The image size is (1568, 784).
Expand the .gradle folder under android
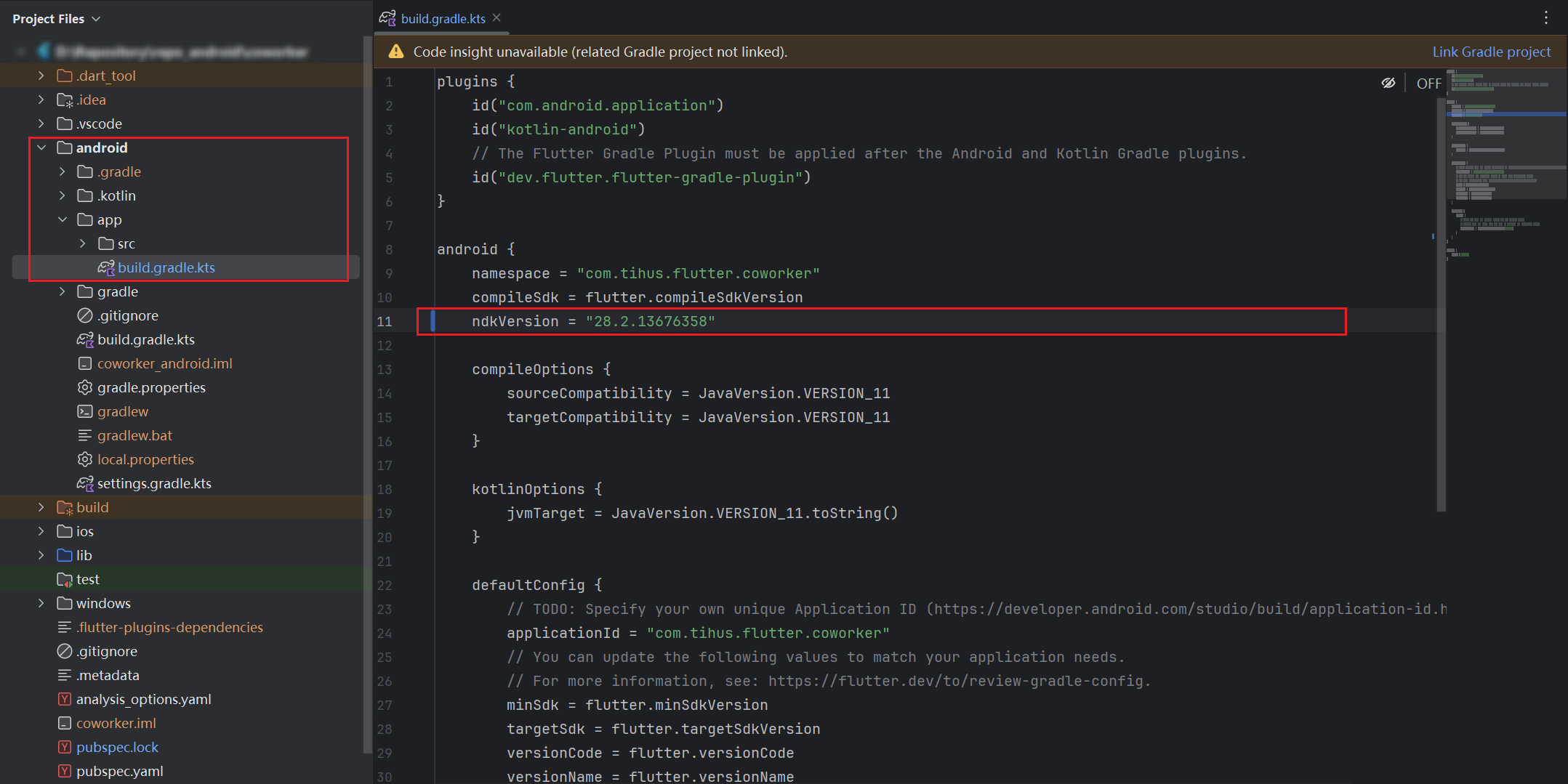pyautogui.click(x=63, y=171)
